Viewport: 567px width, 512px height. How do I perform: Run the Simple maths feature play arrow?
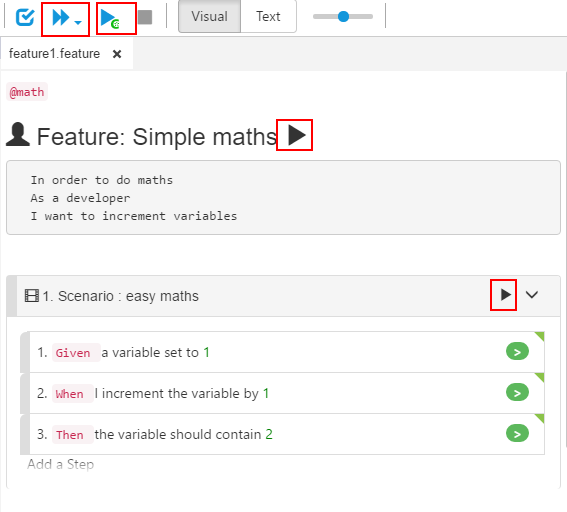tap(297, 135)
